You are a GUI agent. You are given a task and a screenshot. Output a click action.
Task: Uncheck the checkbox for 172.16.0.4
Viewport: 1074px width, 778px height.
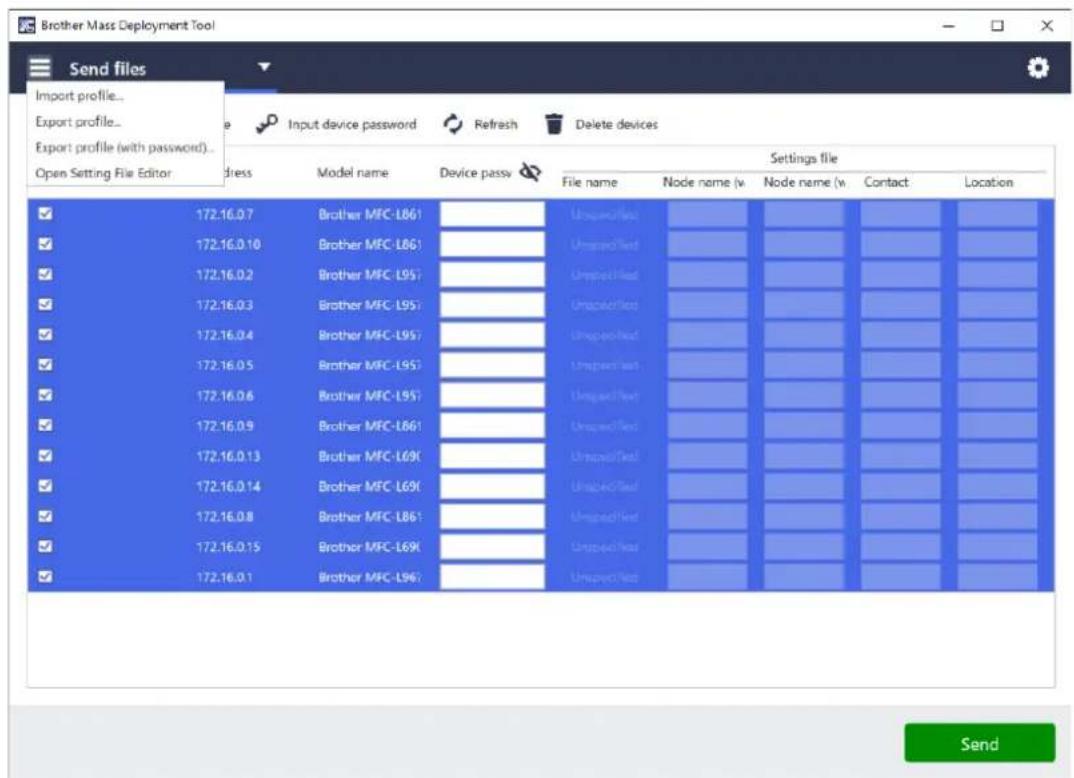point(45,334)
